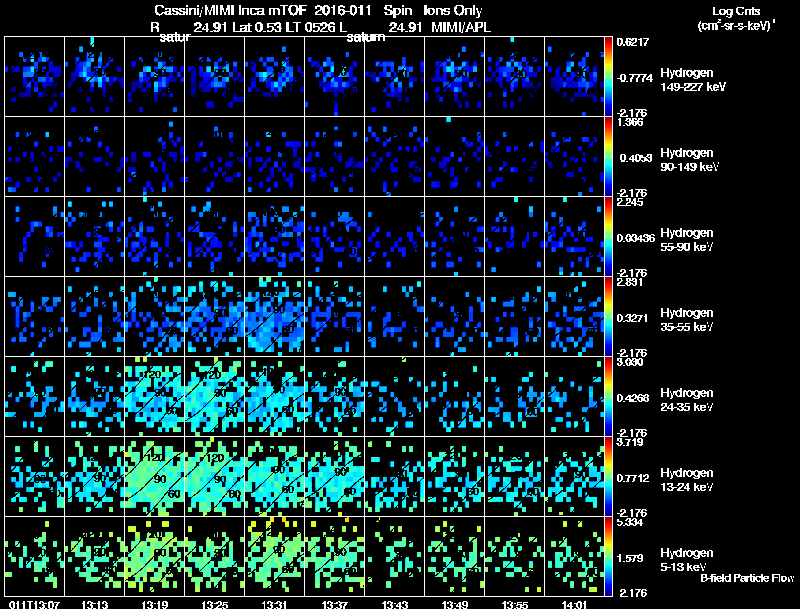Click the Lat 0.53 header value
Image resolution: width=800 pixels, height=609 pixels.
point(258,27)
